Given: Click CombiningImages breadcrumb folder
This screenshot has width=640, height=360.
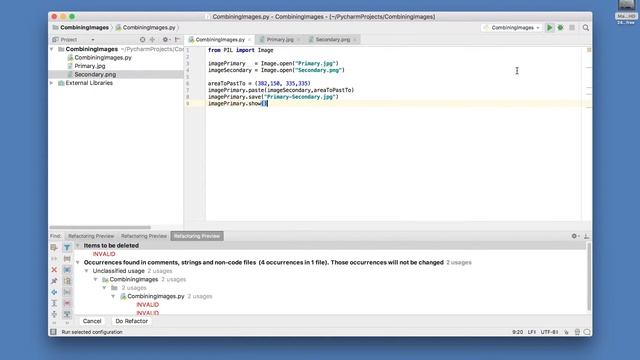Looking at the screenshot, I should (81, 27).
